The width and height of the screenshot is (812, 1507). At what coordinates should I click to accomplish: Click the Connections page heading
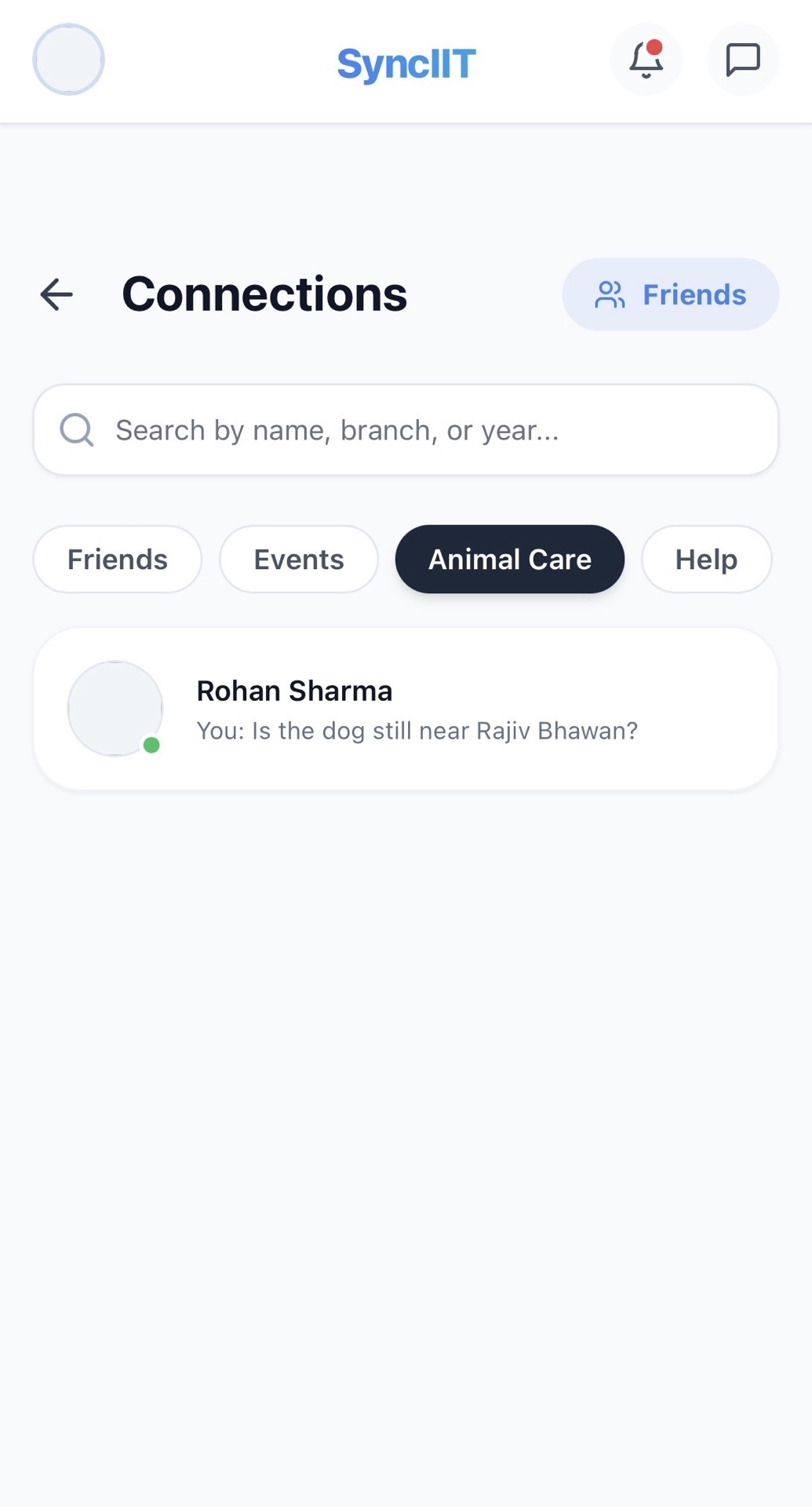[x=264, y=294]
